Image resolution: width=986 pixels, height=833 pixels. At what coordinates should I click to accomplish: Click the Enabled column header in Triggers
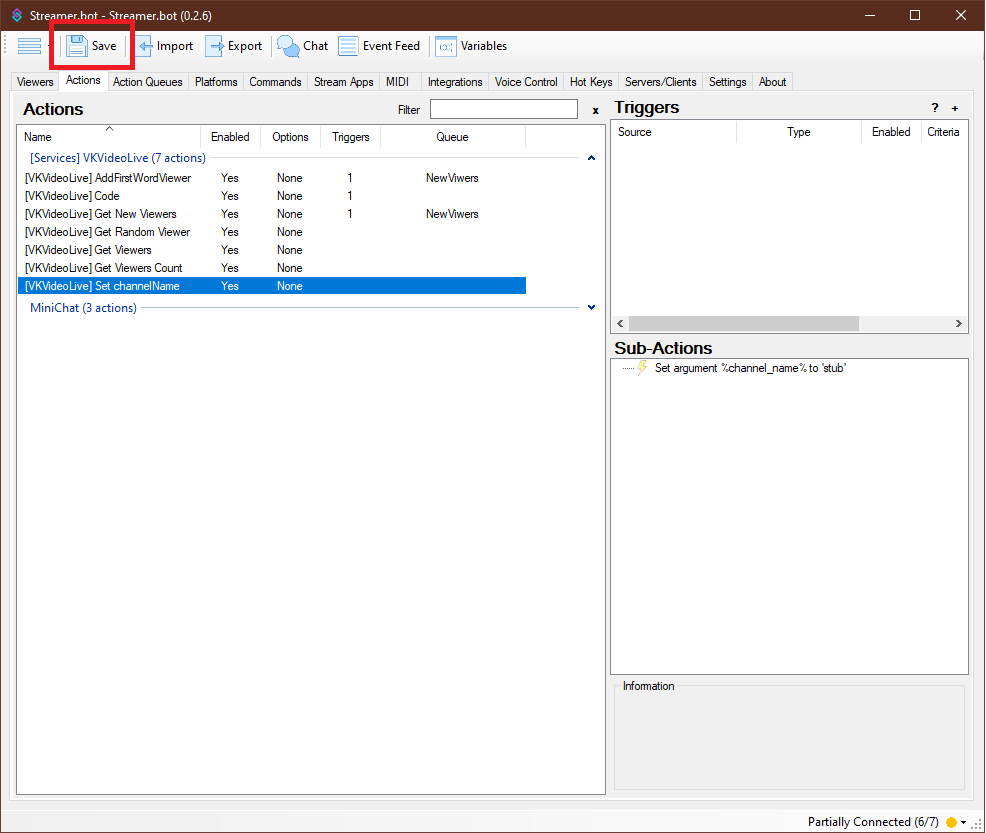click(891, 132)
